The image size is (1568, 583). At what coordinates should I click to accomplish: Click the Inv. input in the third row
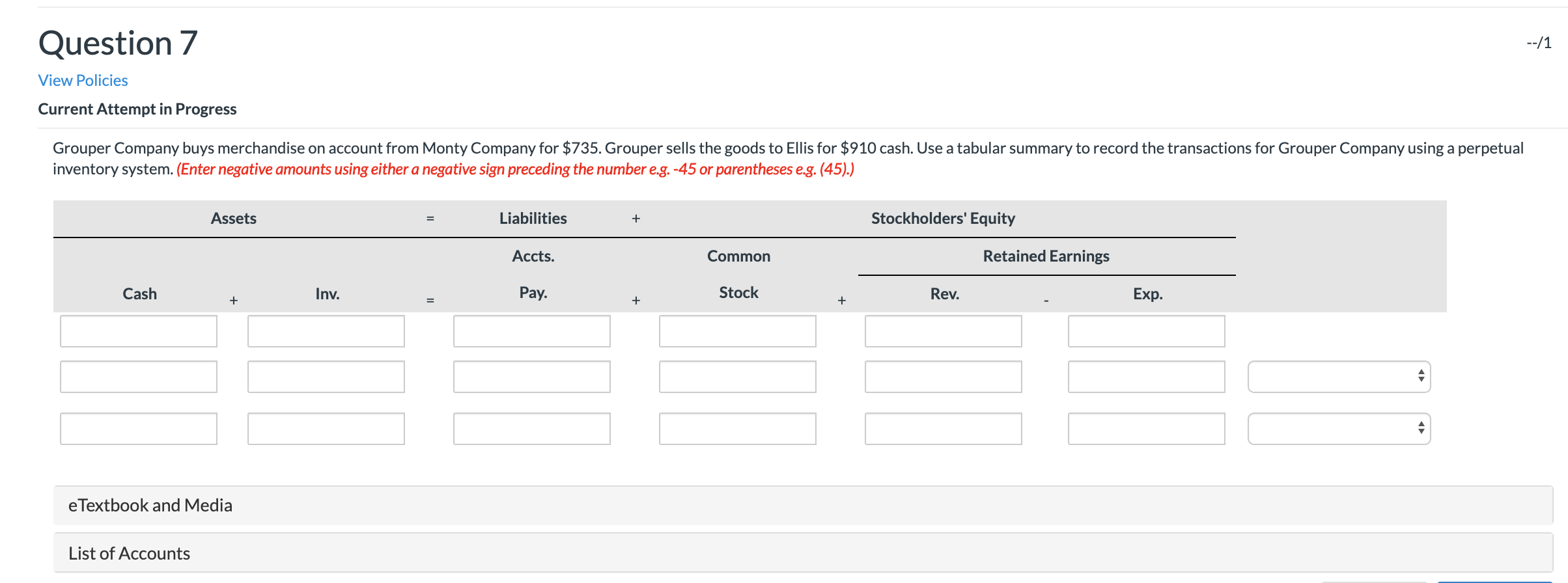click(326, 428)
